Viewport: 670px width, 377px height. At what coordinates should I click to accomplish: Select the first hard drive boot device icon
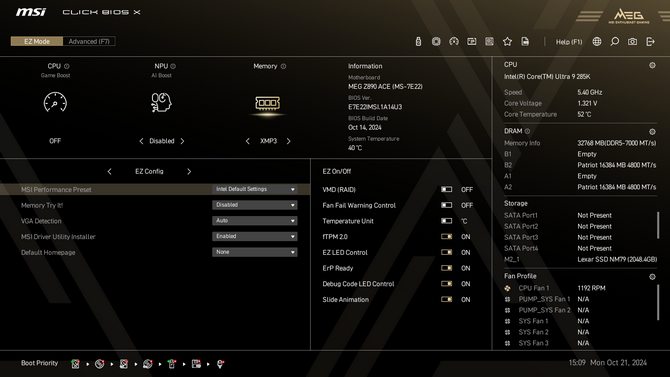point(75,364)
